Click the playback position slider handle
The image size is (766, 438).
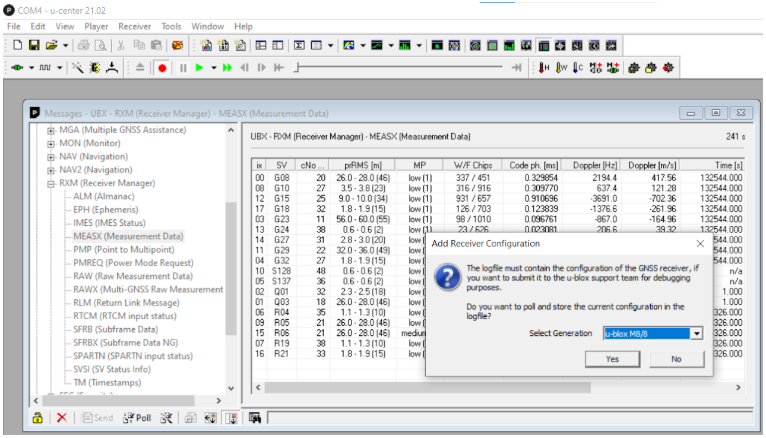click(x=296, y=67)
